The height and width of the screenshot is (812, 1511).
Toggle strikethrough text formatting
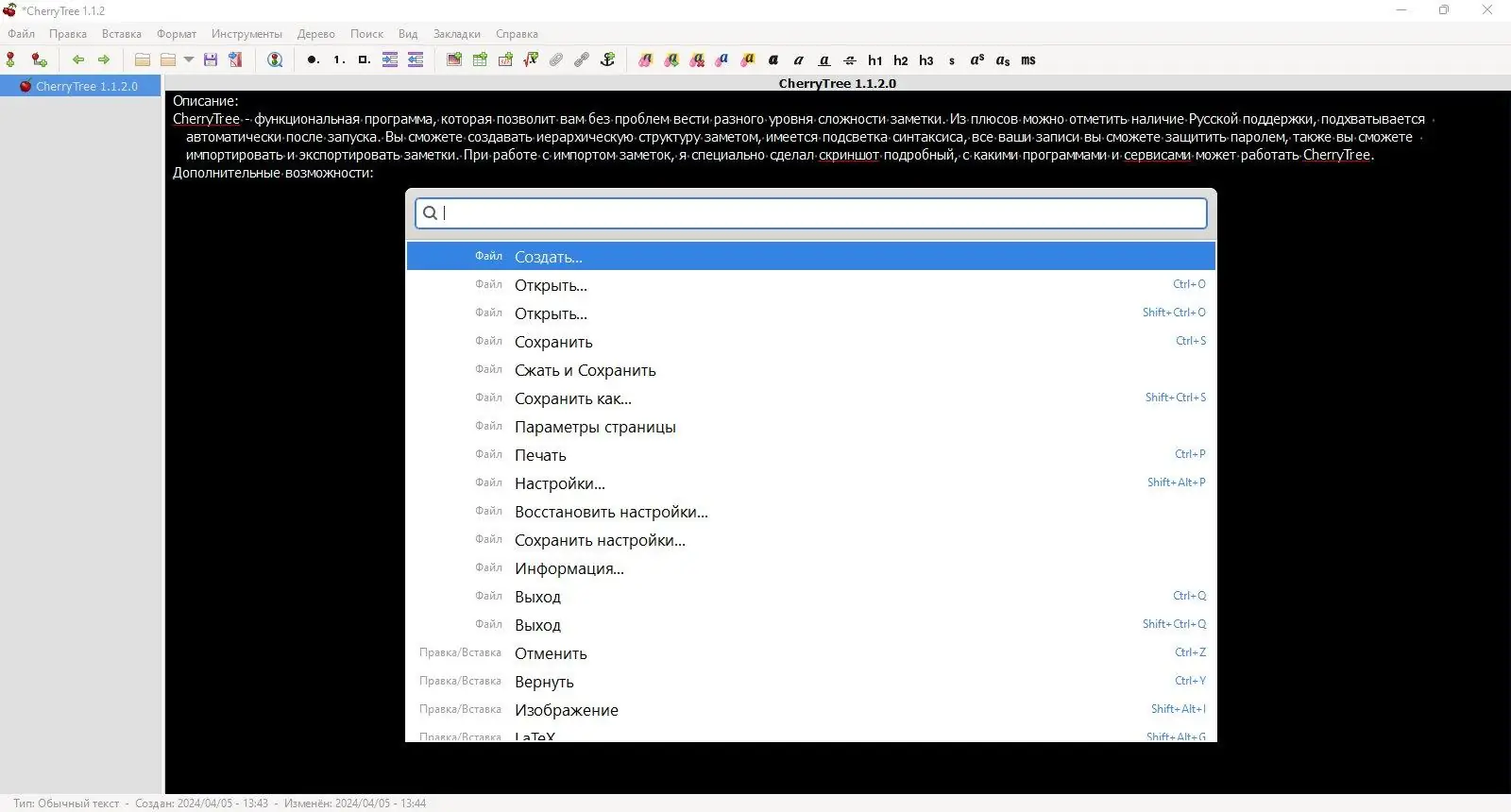[850, 59]
